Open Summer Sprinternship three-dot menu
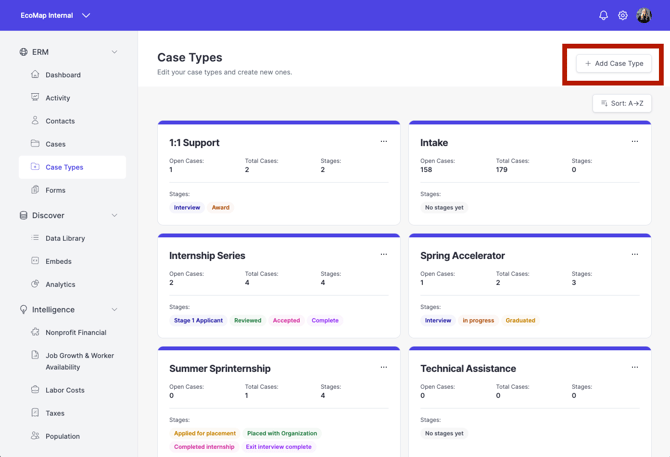This screenshot has height=457, width=670. [x=384, y=367]
